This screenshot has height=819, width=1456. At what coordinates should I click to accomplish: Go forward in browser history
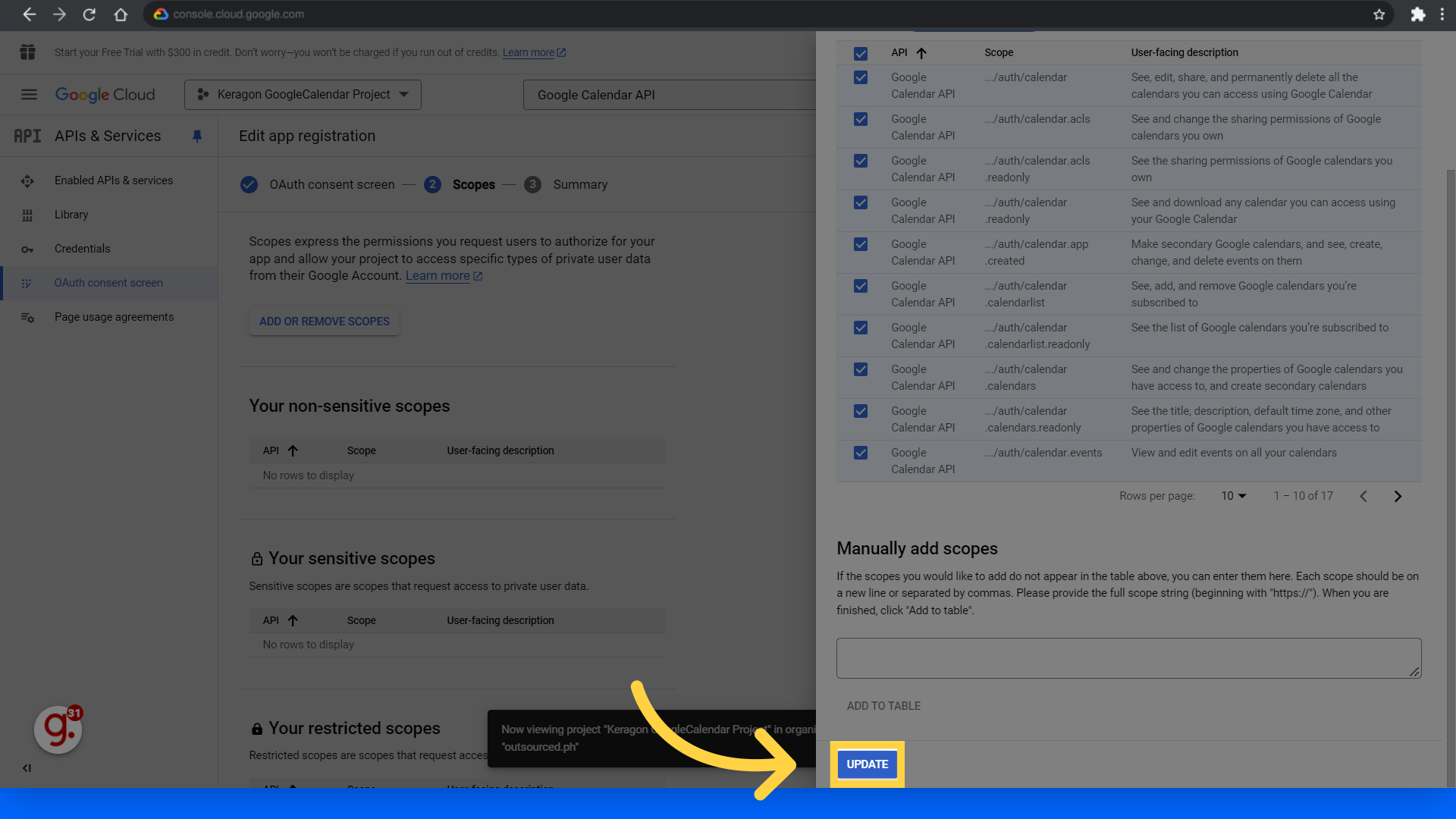coord(59,14)
